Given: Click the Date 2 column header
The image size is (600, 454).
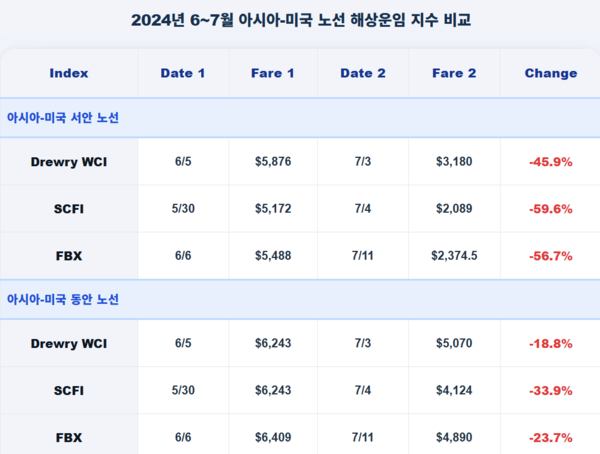Looking at the screenshot, I should [x=362, y=73].
